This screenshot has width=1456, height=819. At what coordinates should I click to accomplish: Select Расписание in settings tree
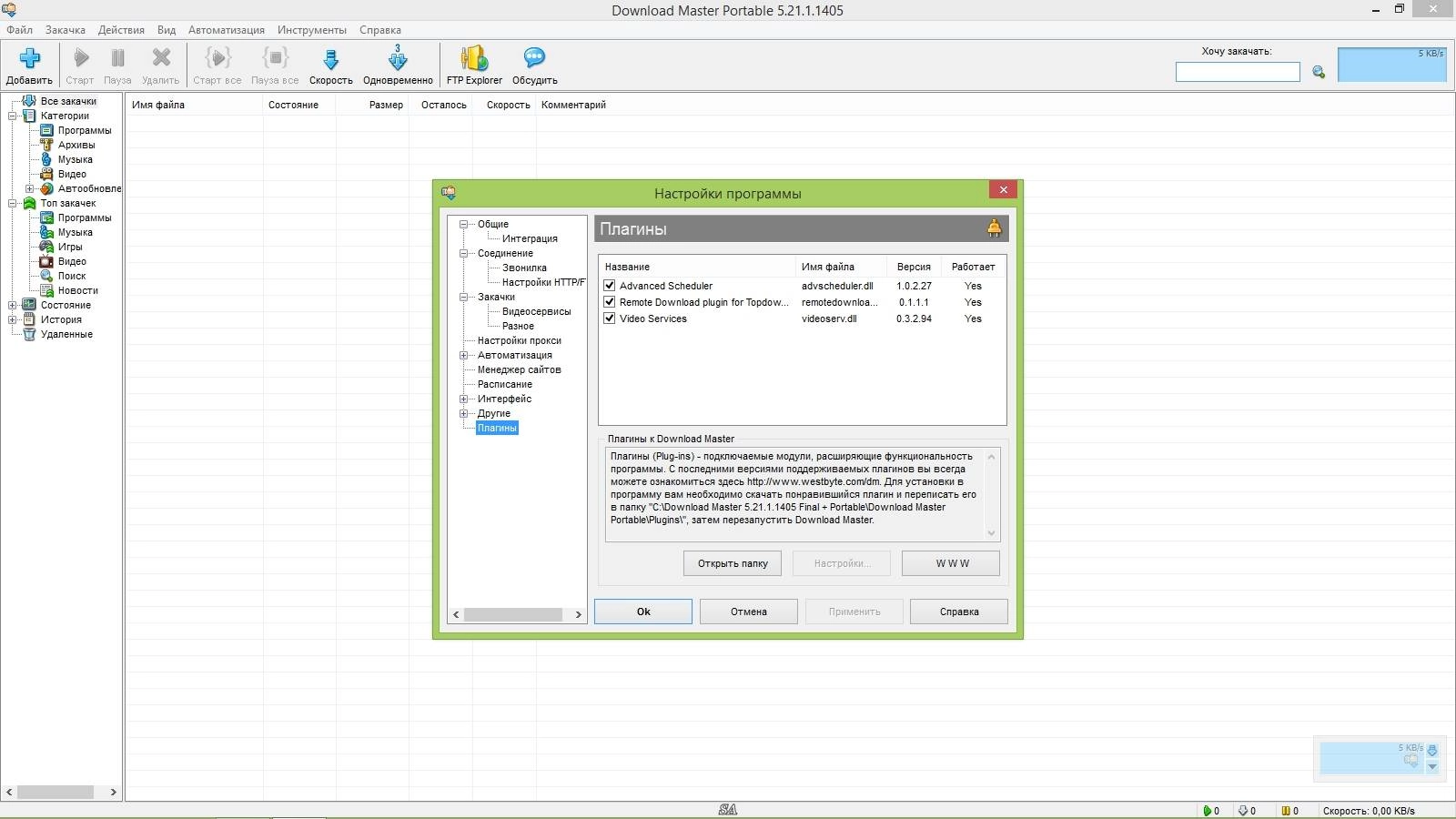point(505,384)
